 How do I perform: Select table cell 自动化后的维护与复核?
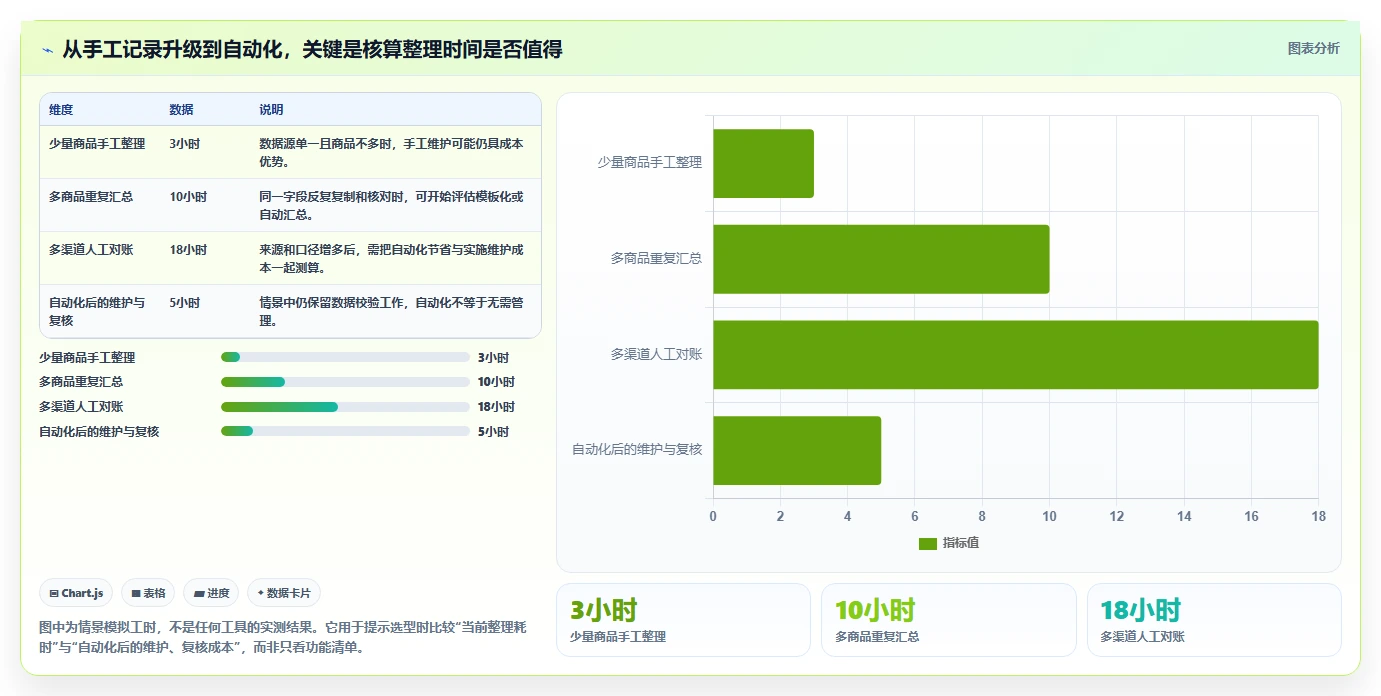pos(97,312)
